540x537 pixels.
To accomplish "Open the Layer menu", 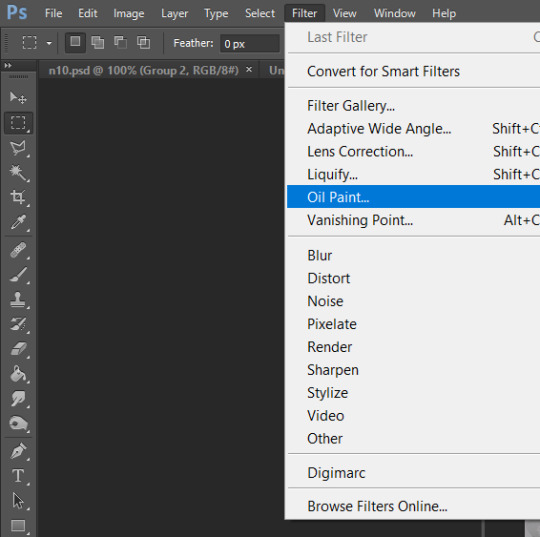I will (174, 13).
